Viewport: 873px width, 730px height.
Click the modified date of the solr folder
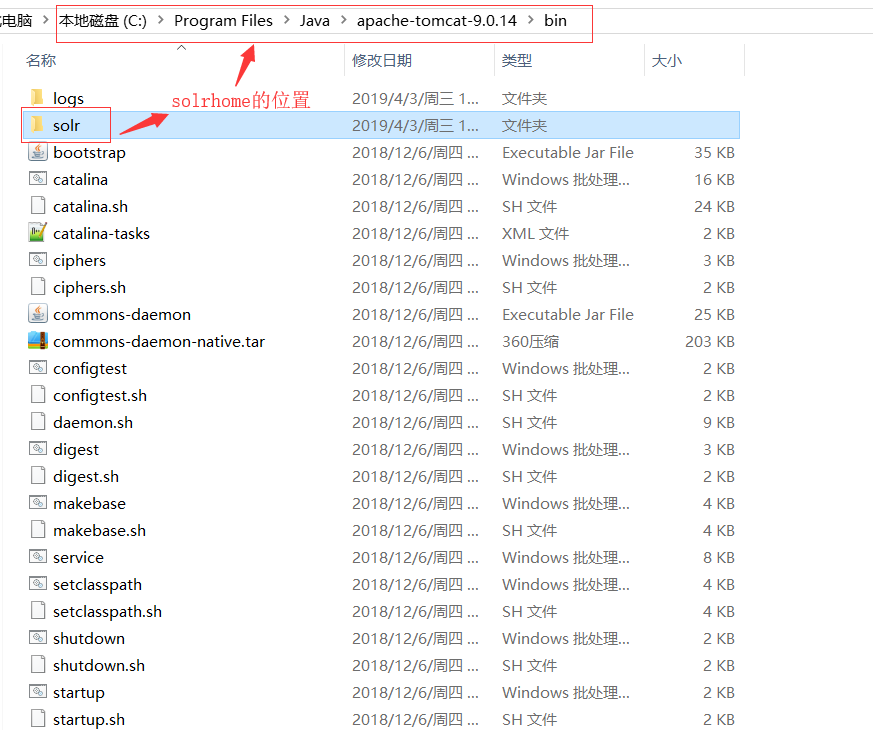coord(415,125)
